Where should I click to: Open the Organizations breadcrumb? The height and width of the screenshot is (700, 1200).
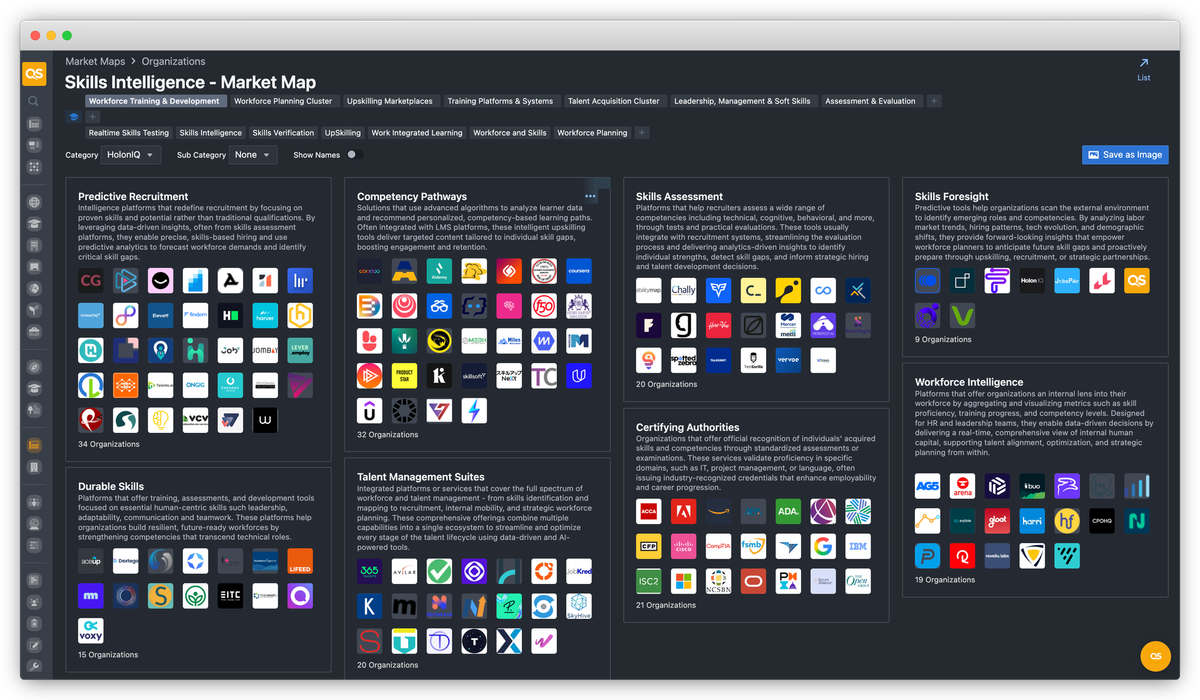pyautogui.click(x=173, y=62)
